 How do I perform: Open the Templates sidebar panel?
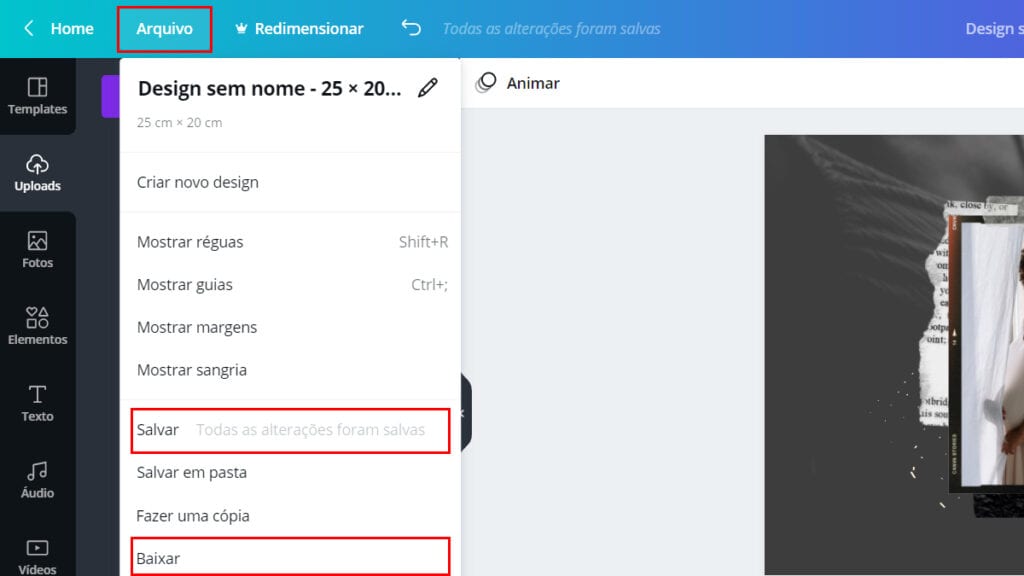click(37, 96)
